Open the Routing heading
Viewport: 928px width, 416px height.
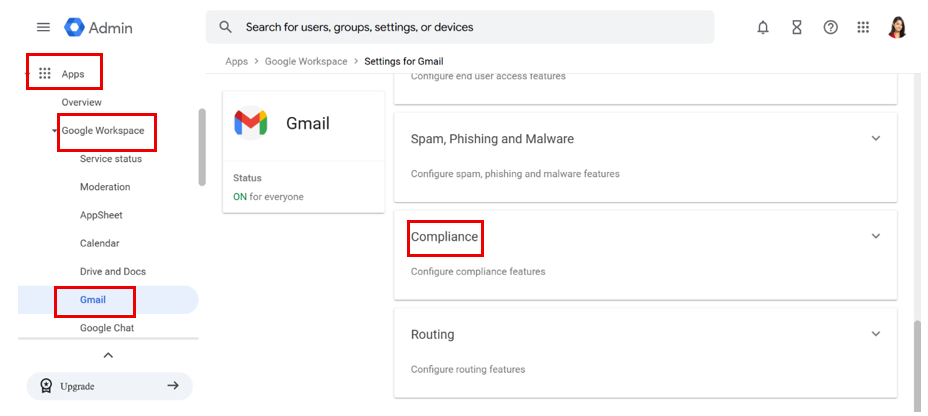433,334
